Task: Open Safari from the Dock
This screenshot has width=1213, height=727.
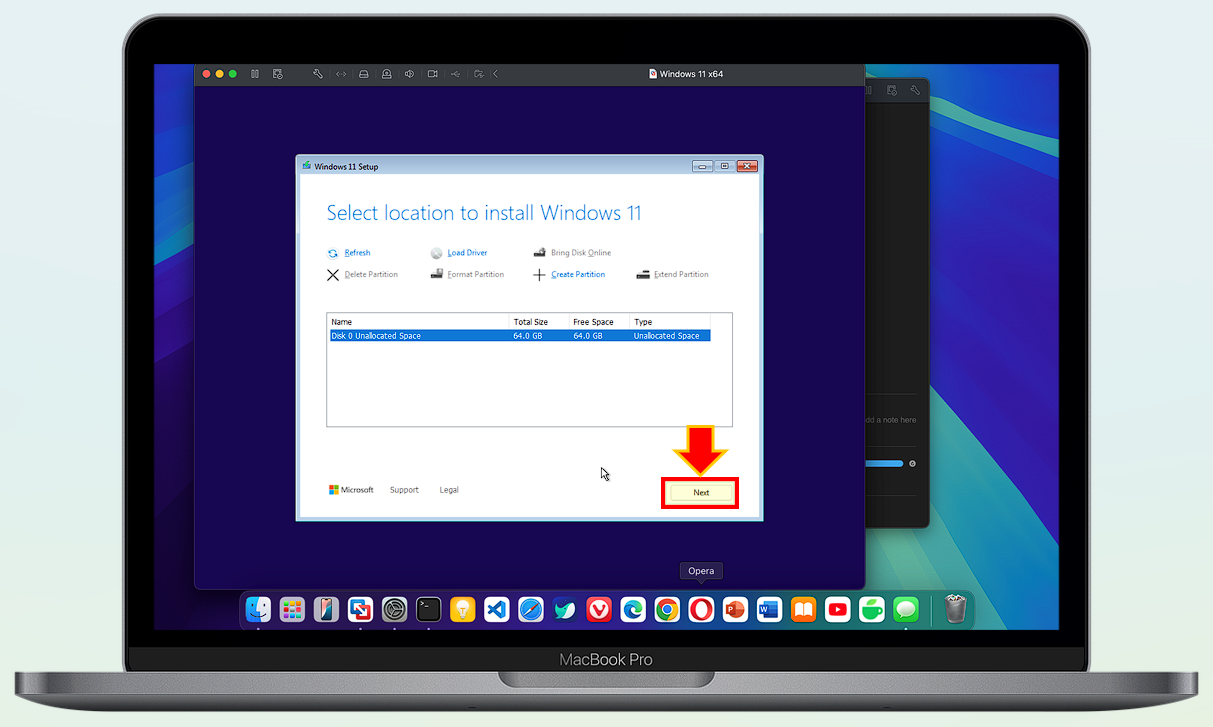Action: click(x=531, y=609)
